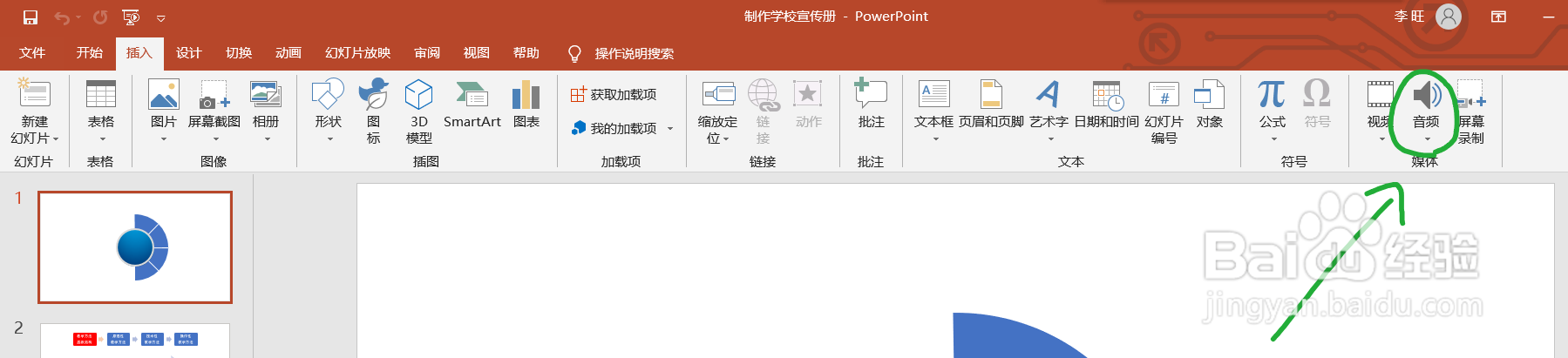Screen dimensions: 1568x358
Task: Insert a 符号 symbol
Action: click(1317, 105)
